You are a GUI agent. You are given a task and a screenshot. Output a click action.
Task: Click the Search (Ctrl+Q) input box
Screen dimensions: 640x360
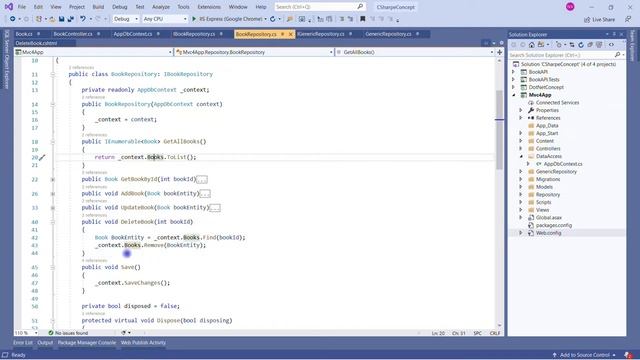(x=320, y=7)
